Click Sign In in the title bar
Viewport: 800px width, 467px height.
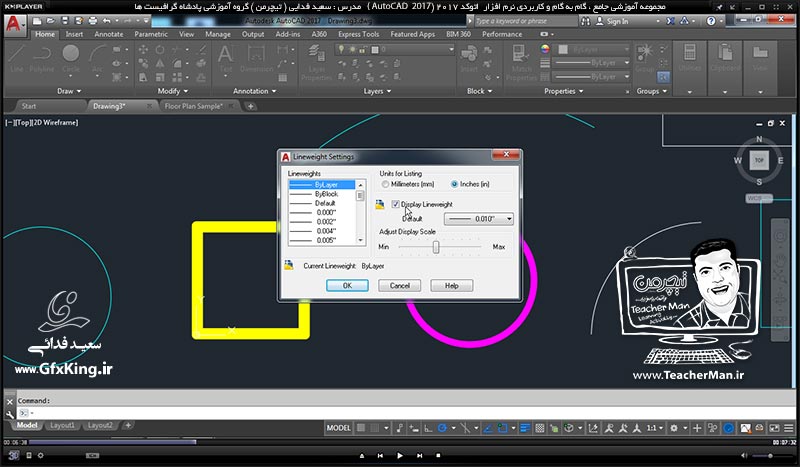pyautogui.click(x=617, y=21)
